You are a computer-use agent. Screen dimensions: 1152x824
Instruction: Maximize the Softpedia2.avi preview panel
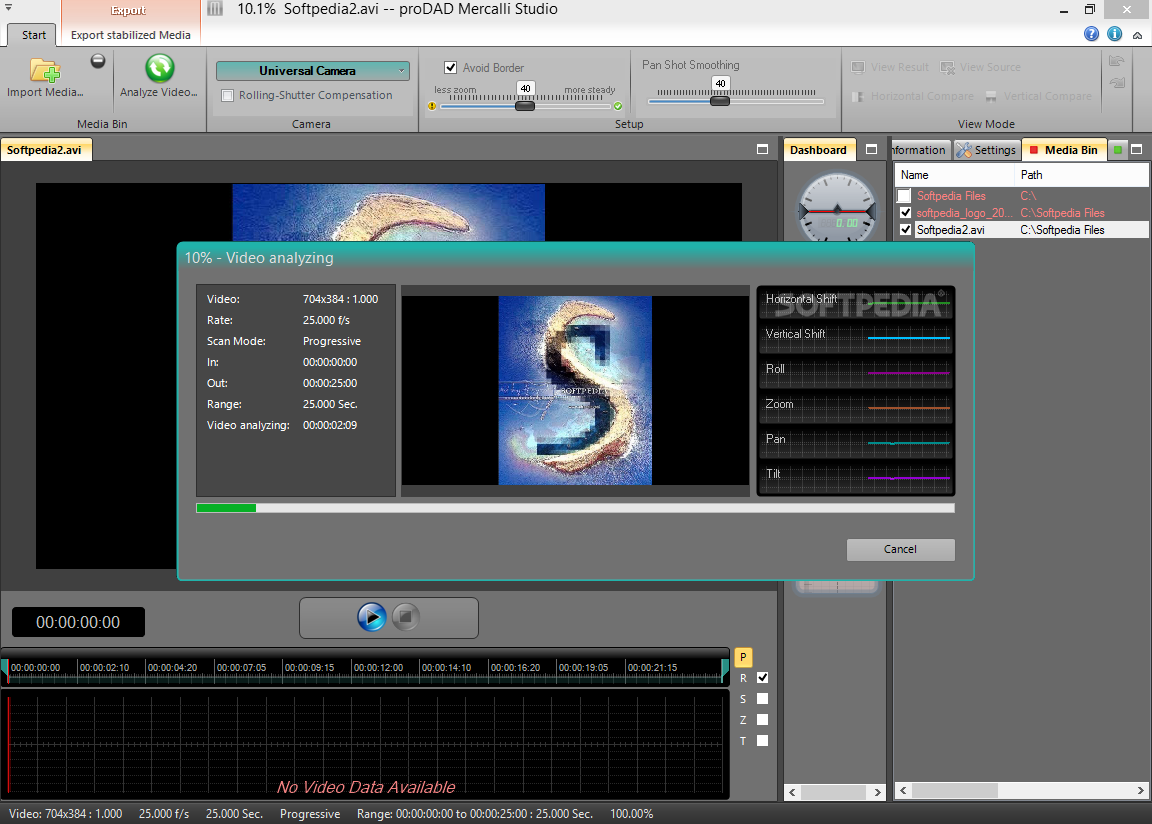(x=763, y=149)
